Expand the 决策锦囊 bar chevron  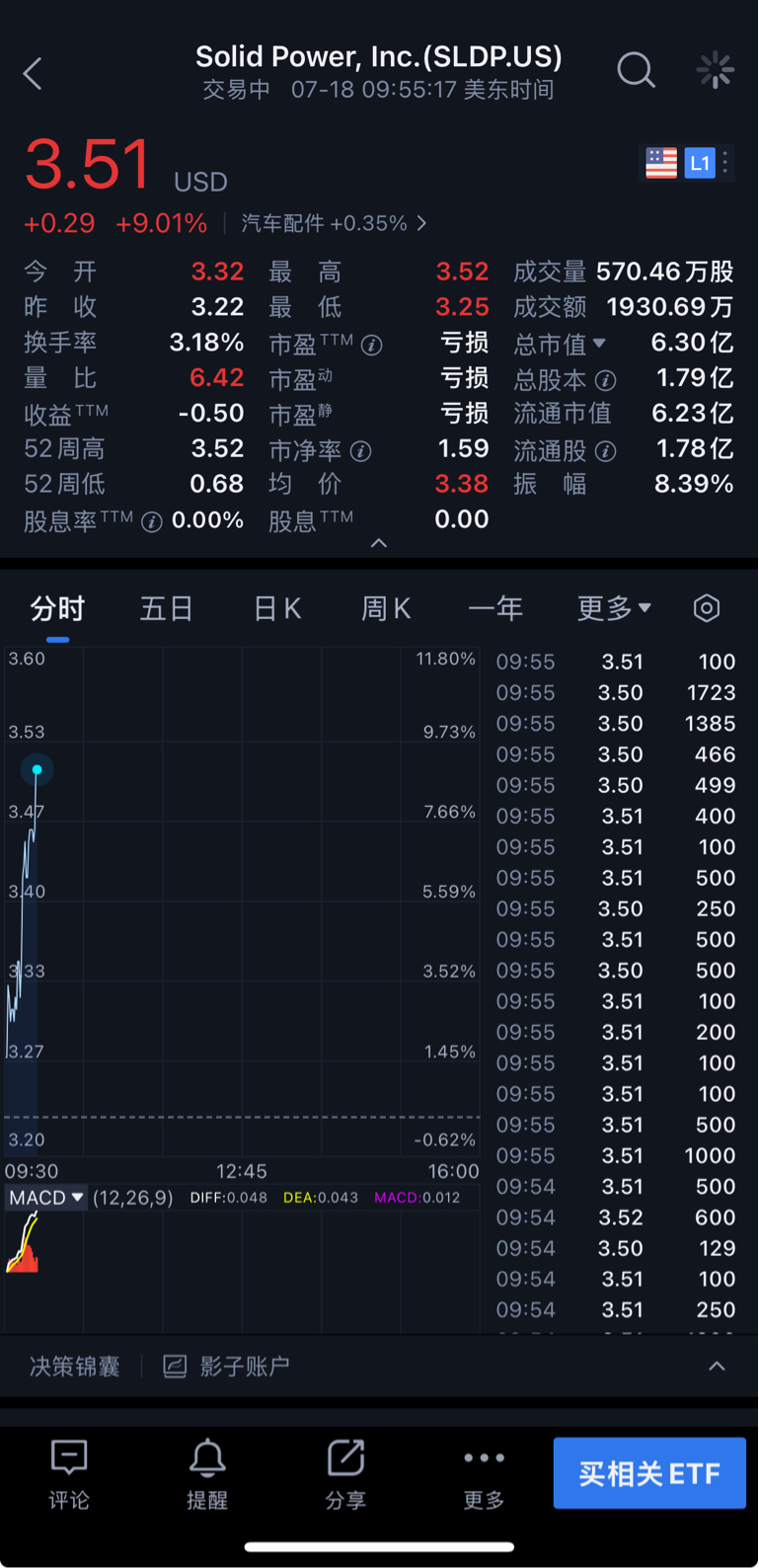coord(718,1367)
